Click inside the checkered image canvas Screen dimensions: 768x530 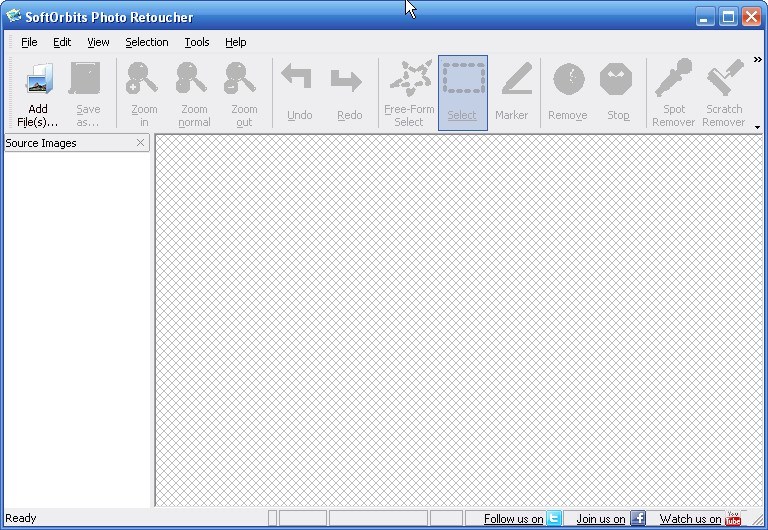458,320
